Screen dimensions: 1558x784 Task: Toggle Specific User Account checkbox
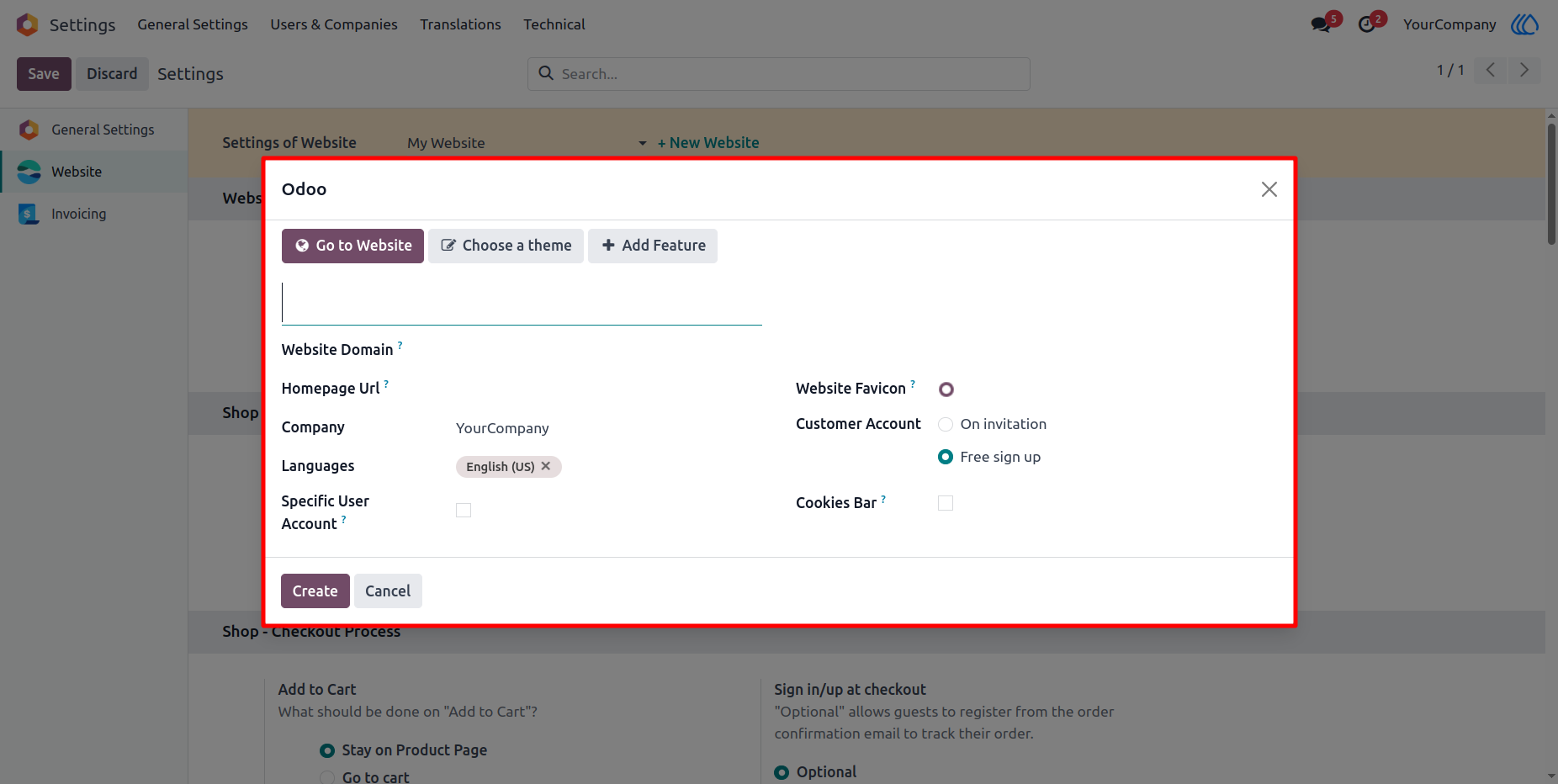[x=464, y=510]
